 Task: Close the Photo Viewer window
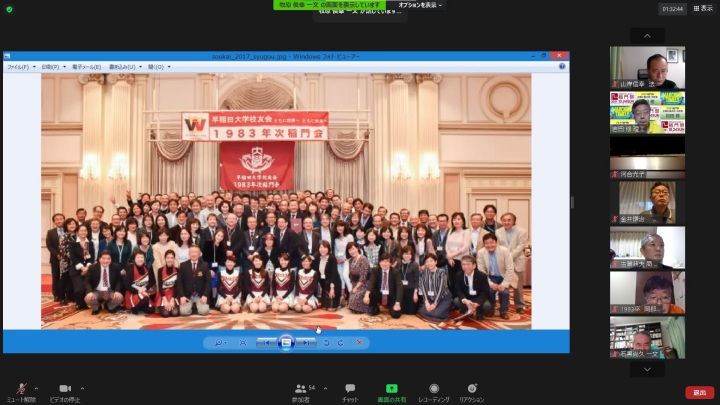click(x=559, y=56)
